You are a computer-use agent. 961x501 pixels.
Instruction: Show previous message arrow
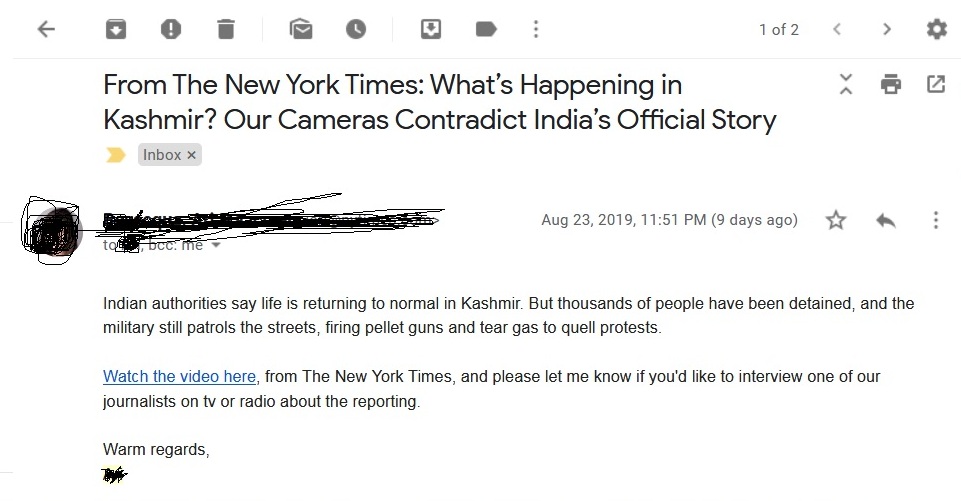(x=837, y=29)
